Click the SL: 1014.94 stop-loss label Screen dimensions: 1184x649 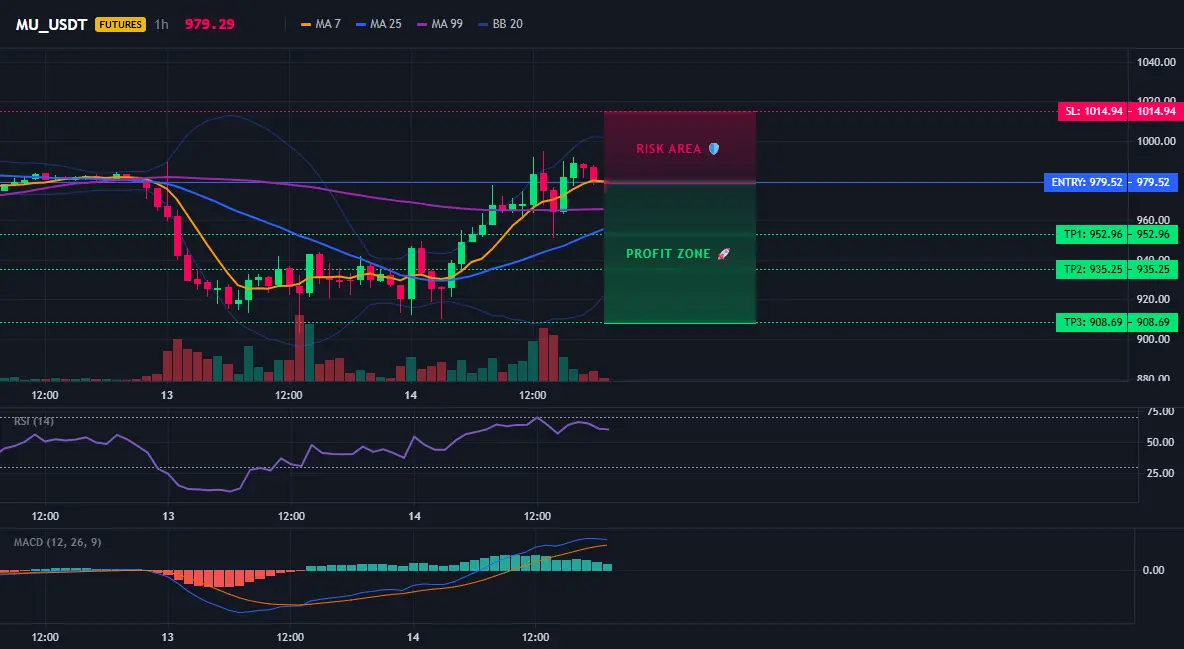pos(1092,112)
